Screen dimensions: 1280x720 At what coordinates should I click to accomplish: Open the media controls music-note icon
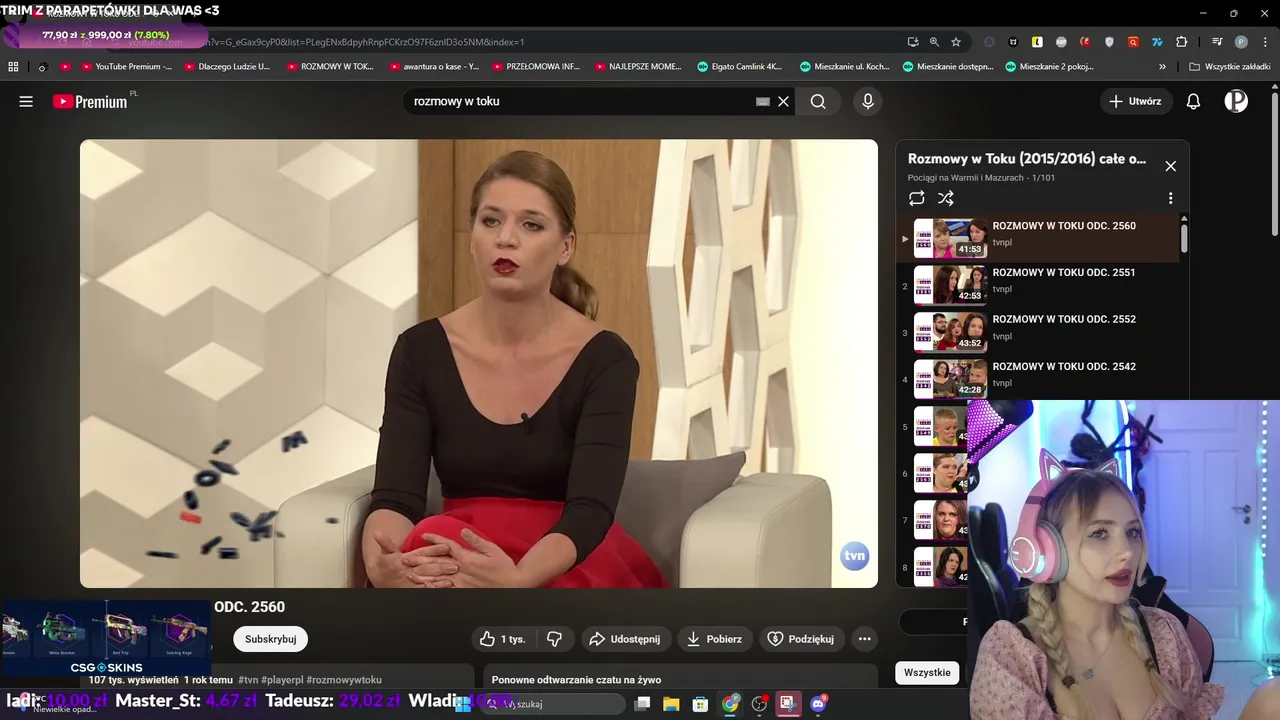coord(1217,42)
